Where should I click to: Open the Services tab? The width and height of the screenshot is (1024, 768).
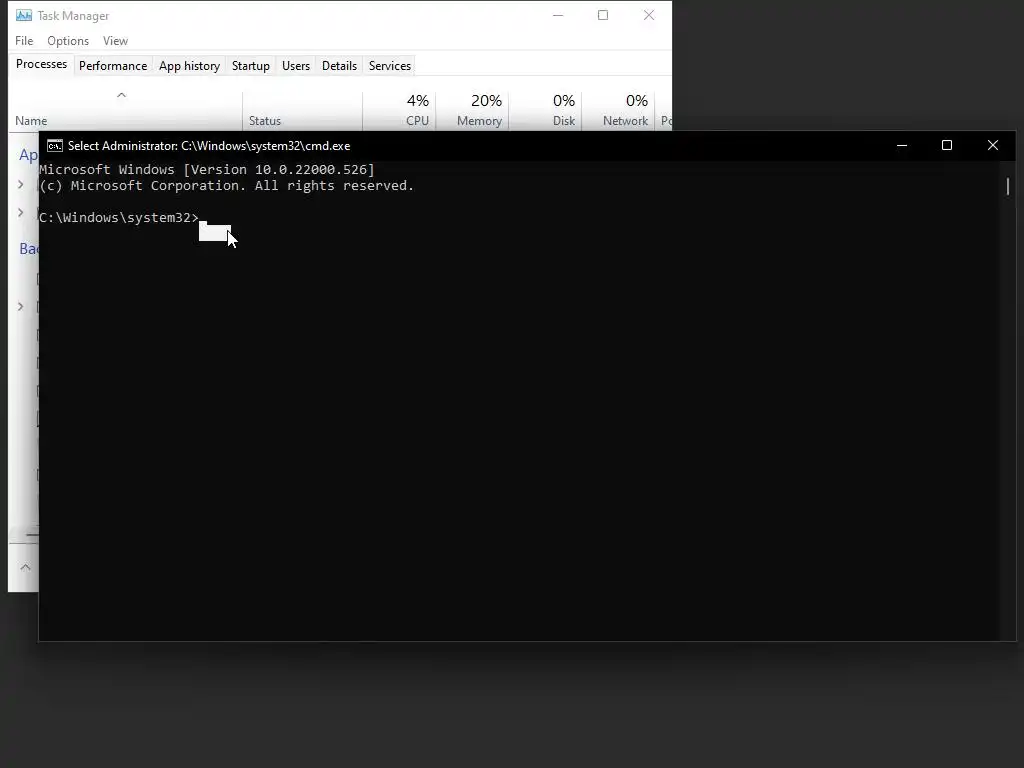point(390,66)
